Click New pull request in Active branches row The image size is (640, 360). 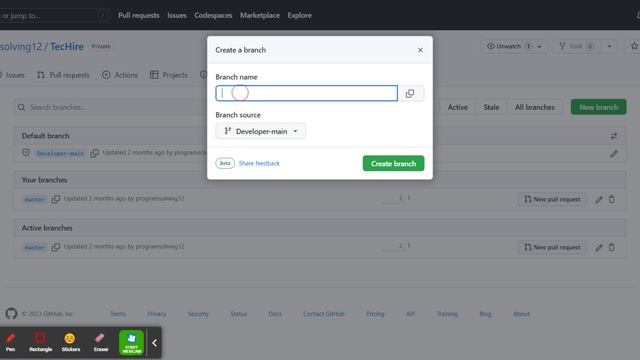(552, 247)
